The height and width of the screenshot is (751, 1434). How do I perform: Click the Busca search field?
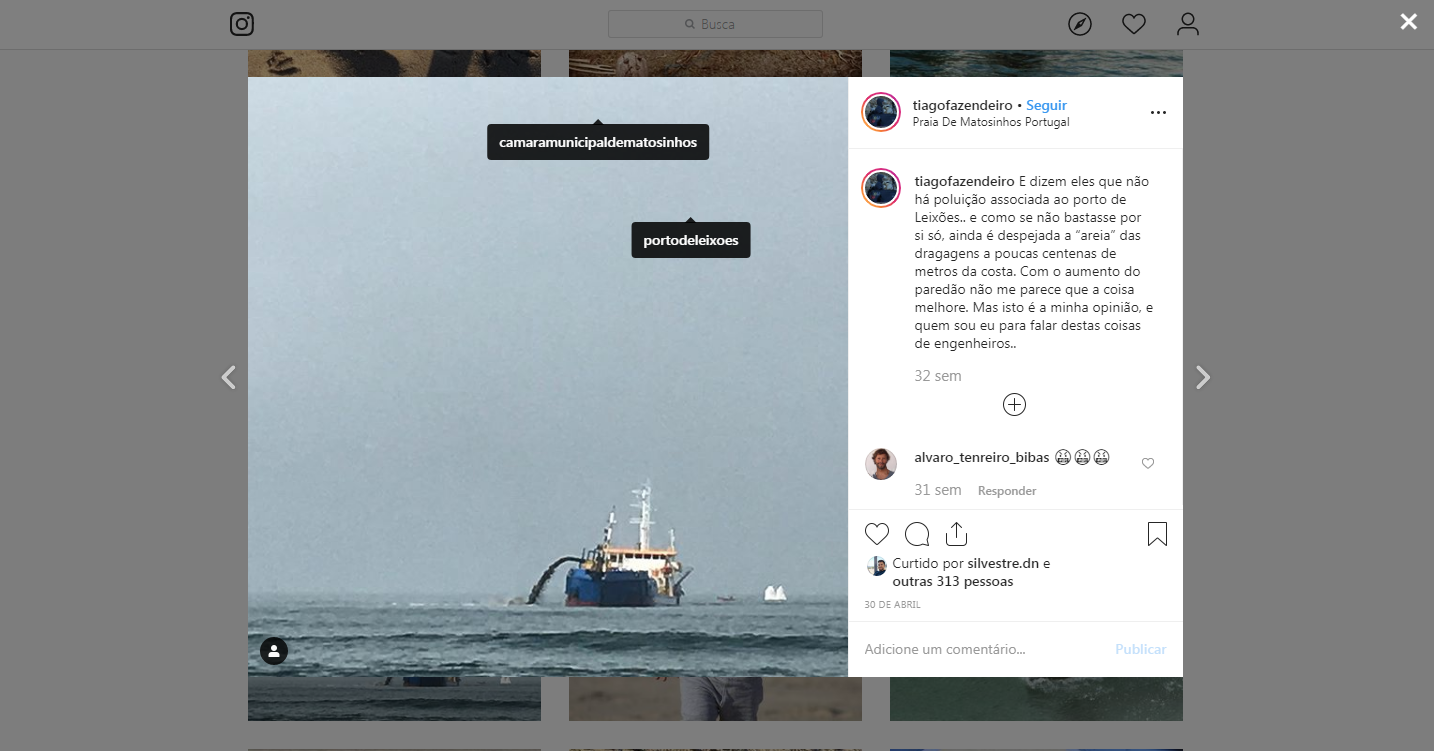715,24
